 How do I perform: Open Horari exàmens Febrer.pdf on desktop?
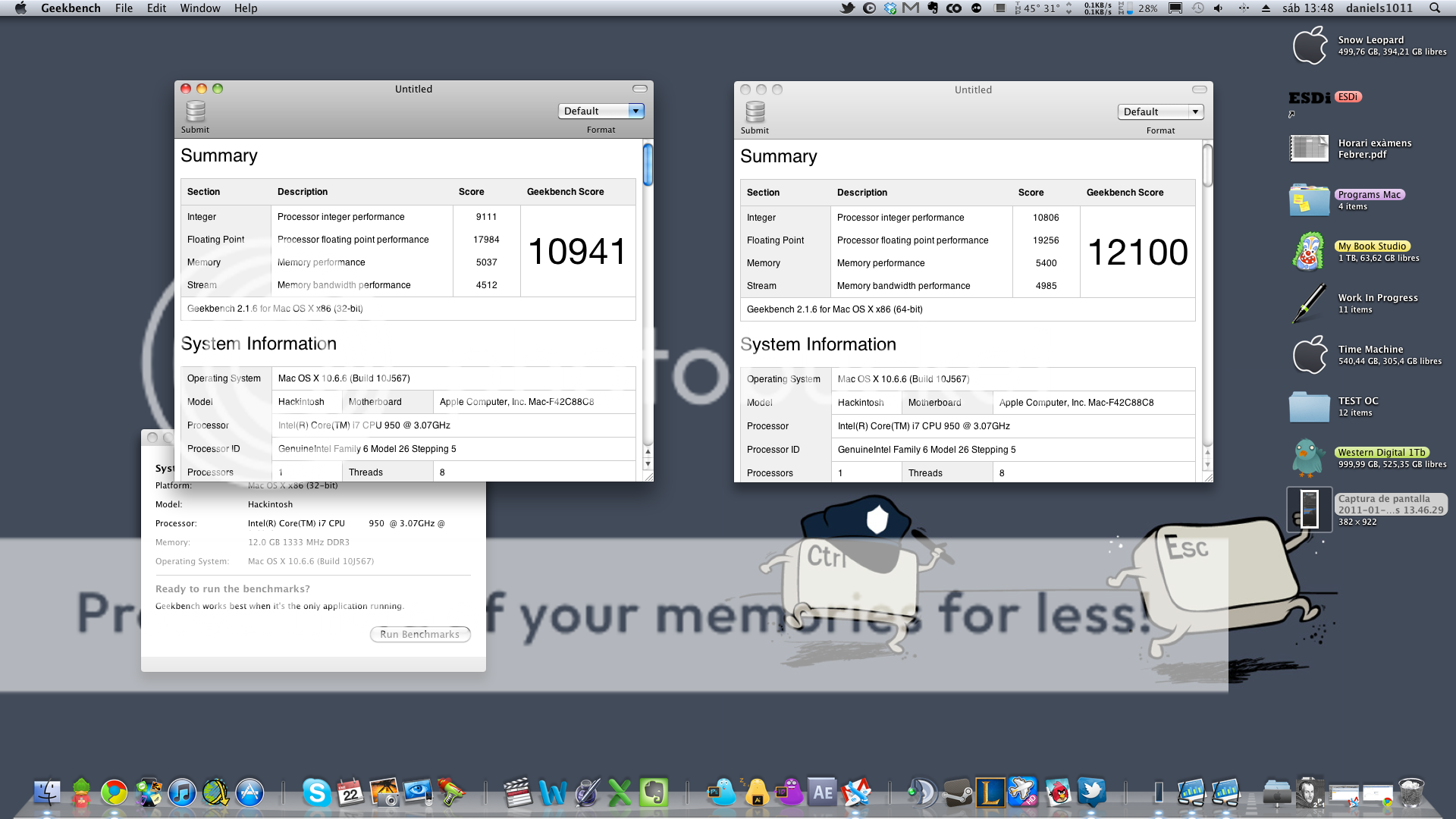[1310, 149]
